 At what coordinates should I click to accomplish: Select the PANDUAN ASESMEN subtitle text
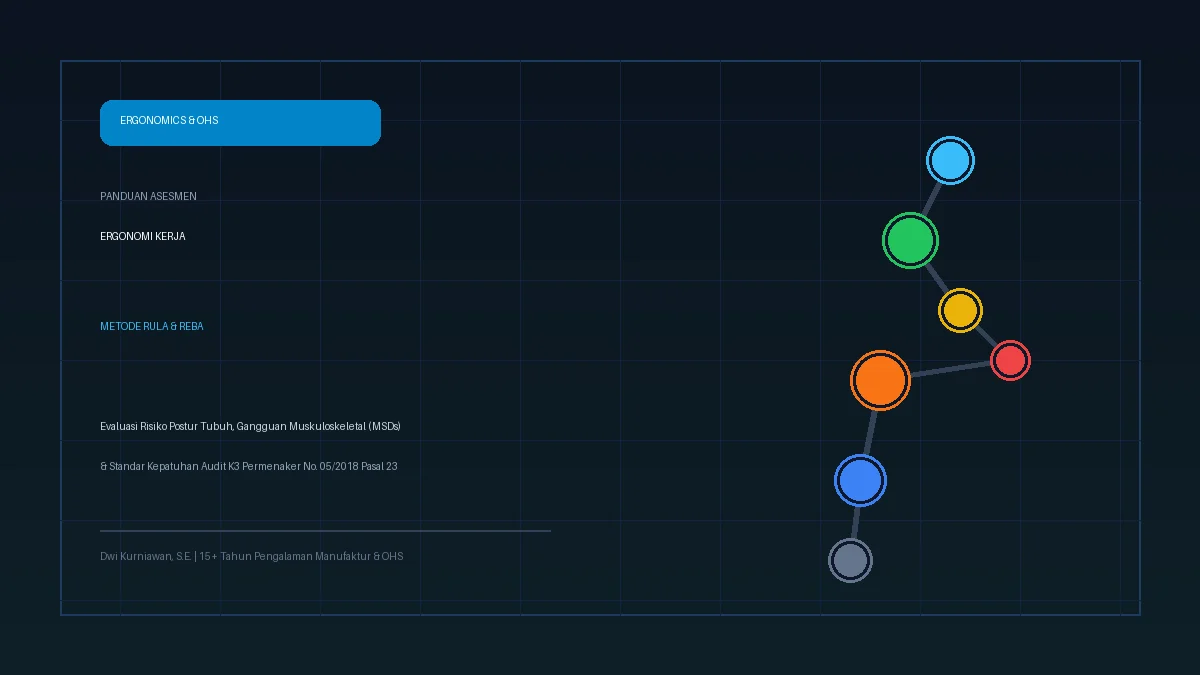click(148, 197)
